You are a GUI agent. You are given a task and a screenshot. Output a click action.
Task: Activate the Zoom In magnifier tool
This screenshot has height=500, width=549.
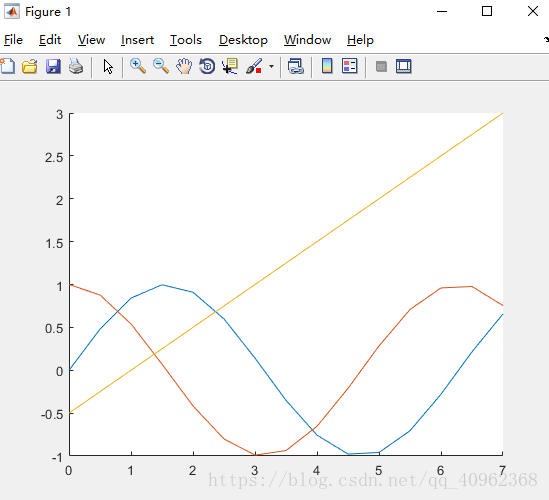[138, 66]
